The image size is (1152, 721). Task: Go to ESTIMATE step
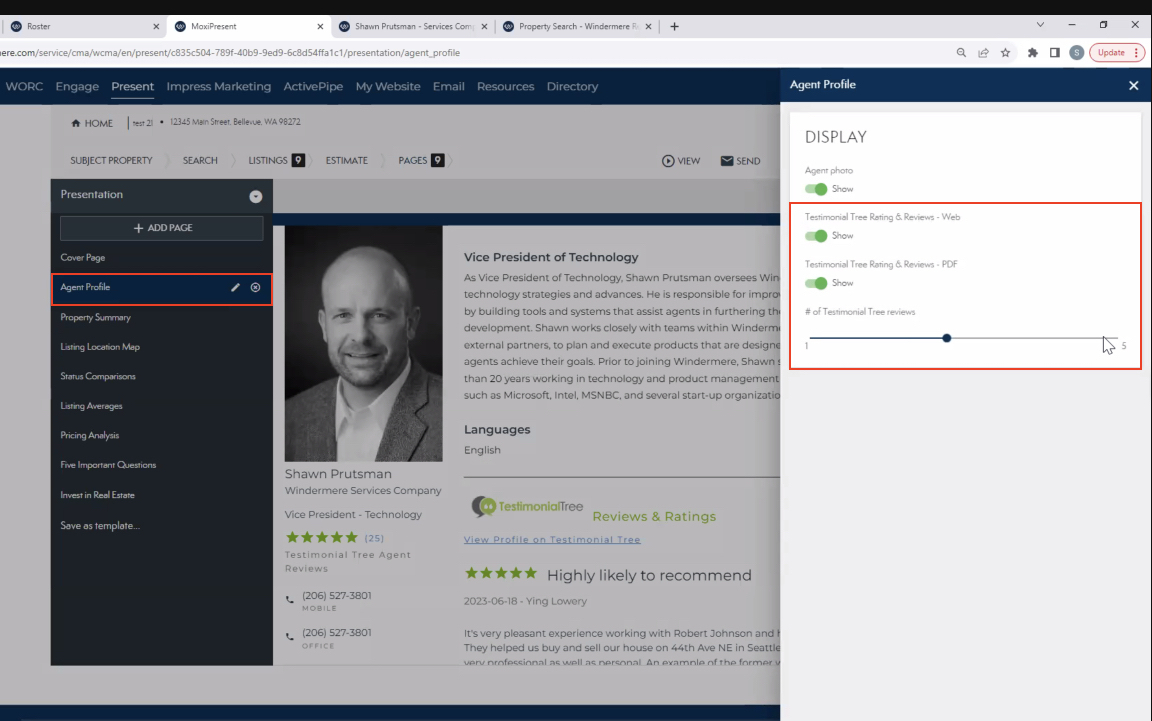(347, 161)
